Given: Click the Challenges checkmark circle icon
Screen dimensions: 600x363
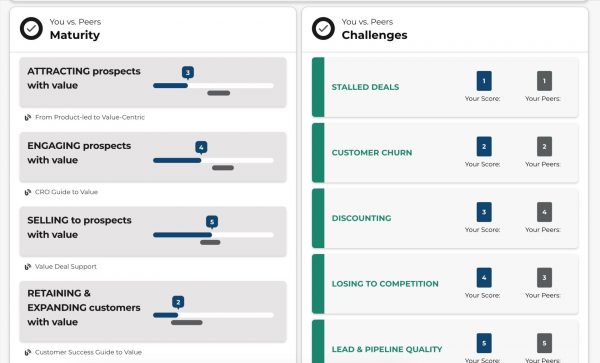Looking at the screenshot, I should [323, 28].
